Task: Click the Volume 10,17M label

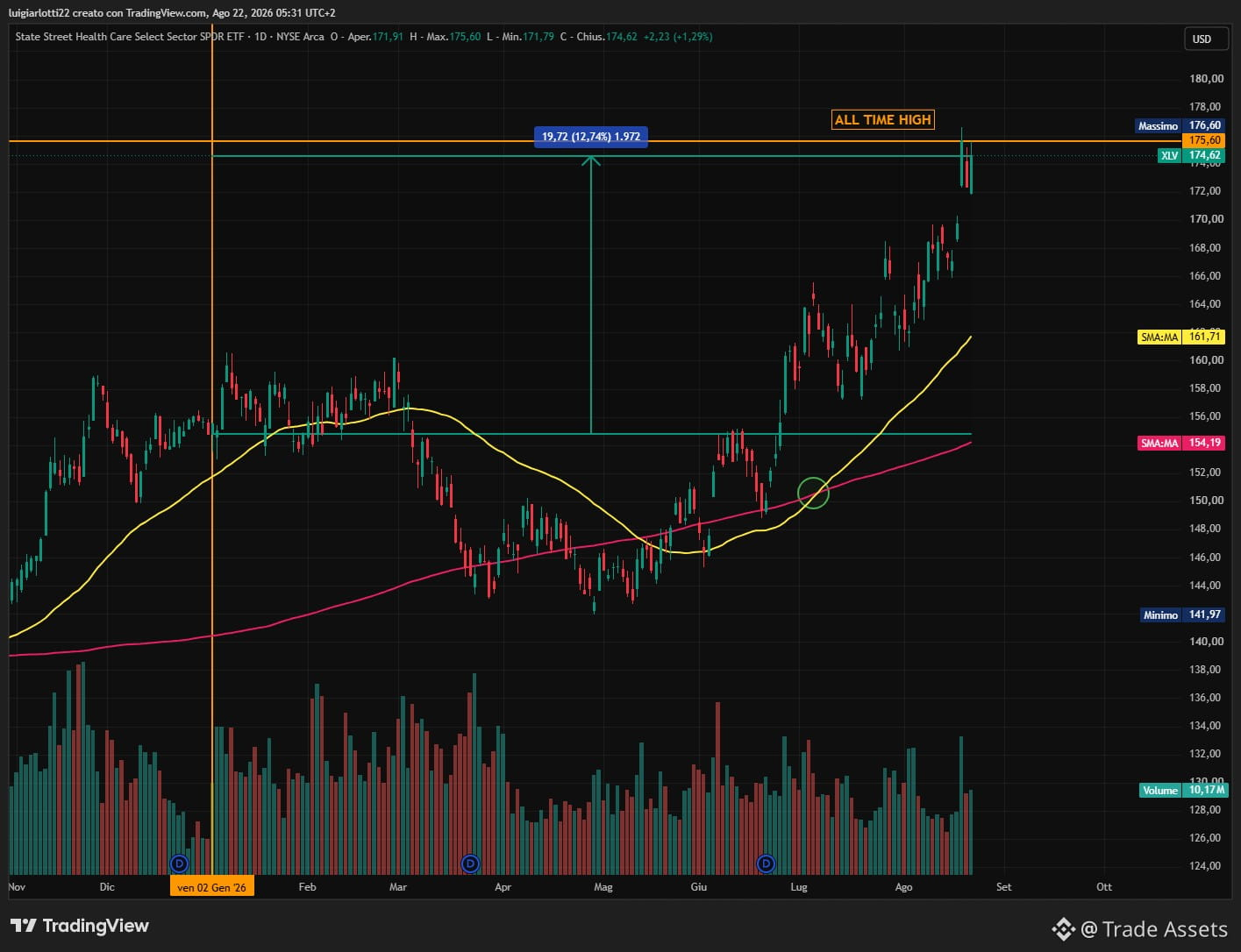Action: point(1182,790)
